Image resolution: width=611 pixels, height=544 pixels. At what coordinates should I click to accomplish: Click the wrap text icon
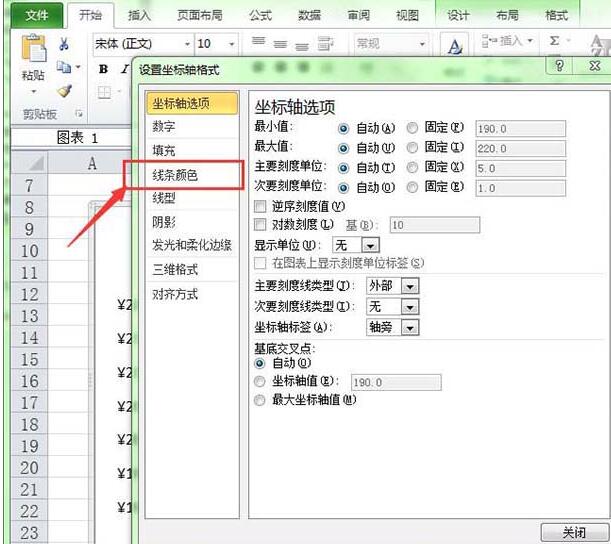tap(325, 43)
